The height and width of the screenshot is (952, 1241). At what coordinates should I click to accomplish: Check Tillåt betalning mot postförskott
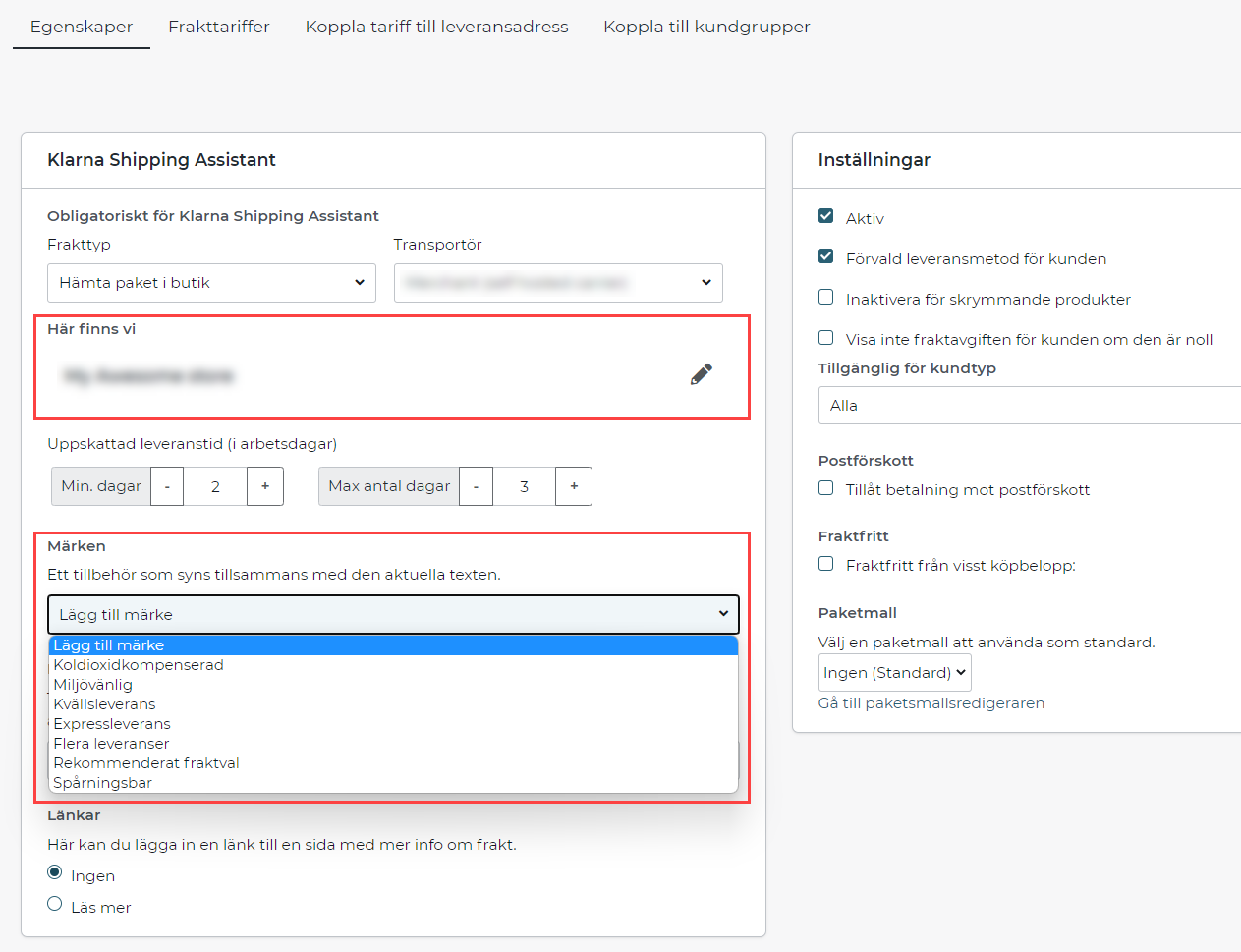coord(825,487)
